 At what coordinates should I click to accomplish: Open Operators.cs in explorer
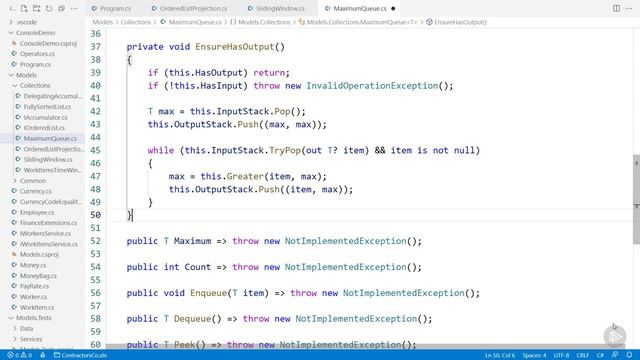(x=37, y=54)
